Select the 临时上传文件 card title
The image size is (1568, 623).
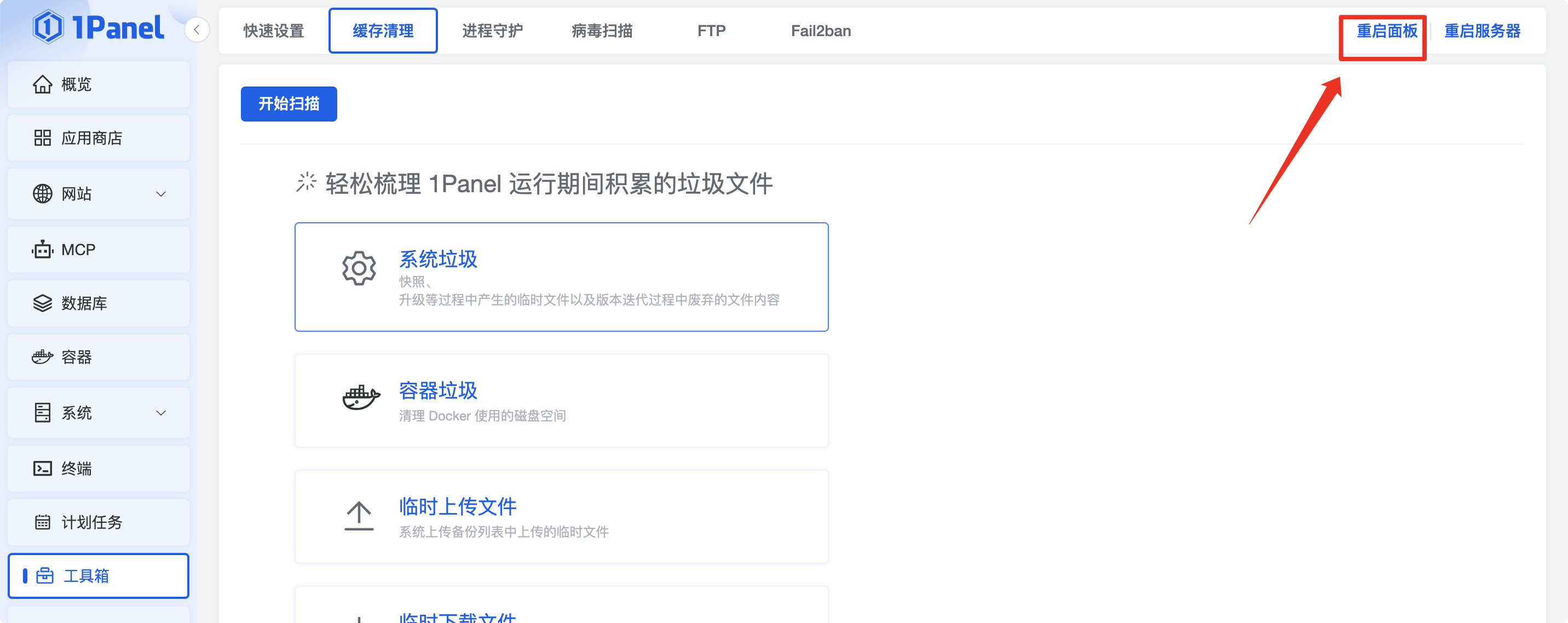(457, 506)
